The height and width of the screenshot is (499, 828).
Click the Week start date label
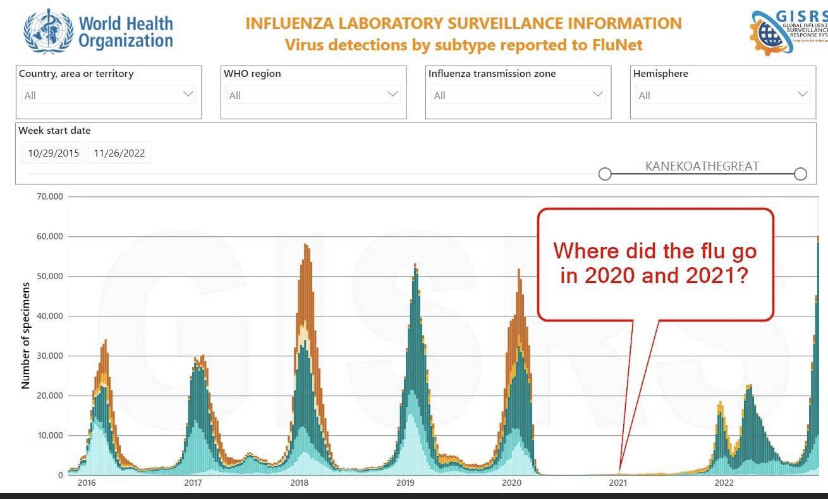click(54, 130)
